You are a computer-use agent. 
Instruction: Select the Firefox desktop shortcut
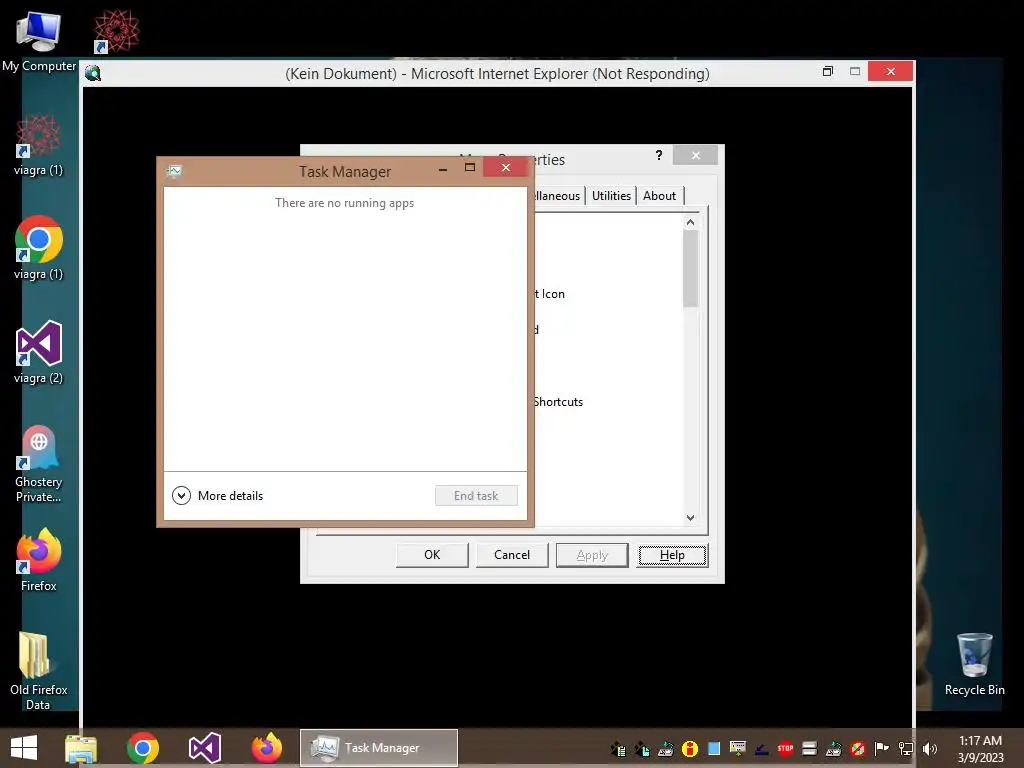click(39, 560)
